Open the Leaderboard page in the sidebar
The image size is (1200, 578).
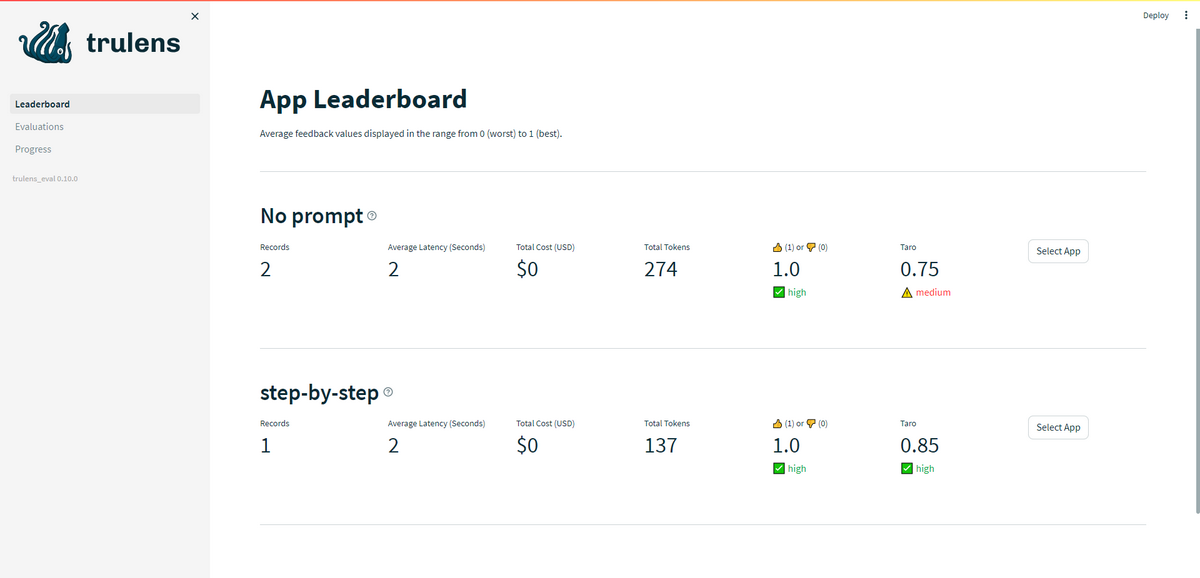click(x=105, y=104)
